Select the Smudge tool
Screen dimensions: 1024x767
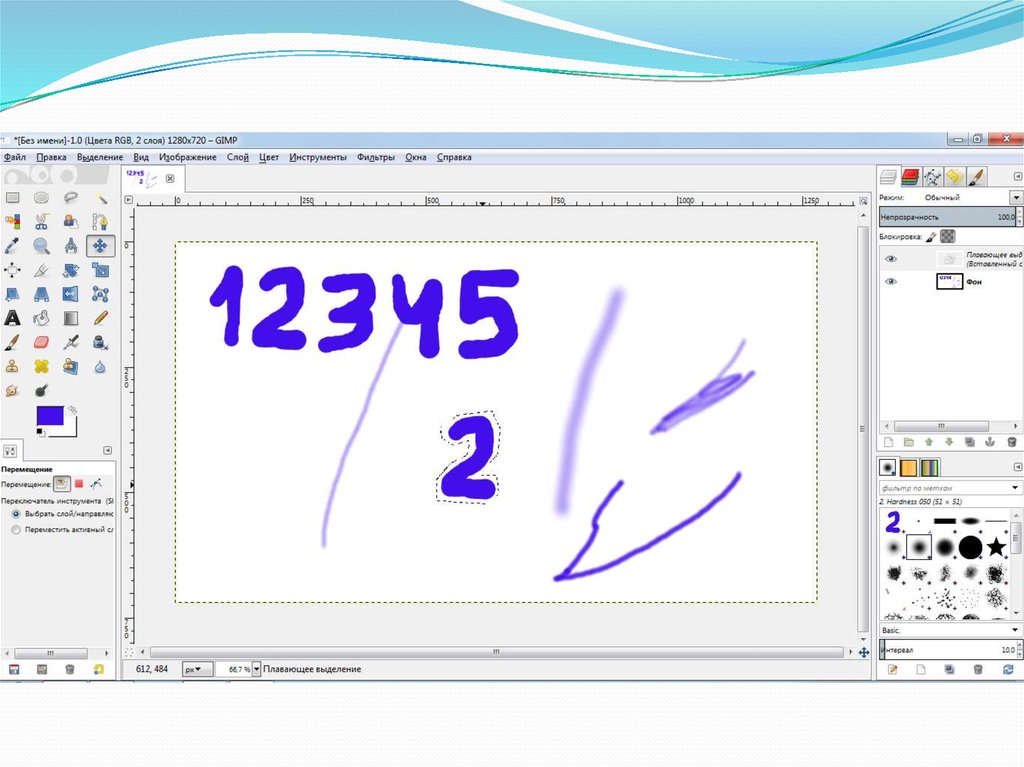(x=12, y=391)
